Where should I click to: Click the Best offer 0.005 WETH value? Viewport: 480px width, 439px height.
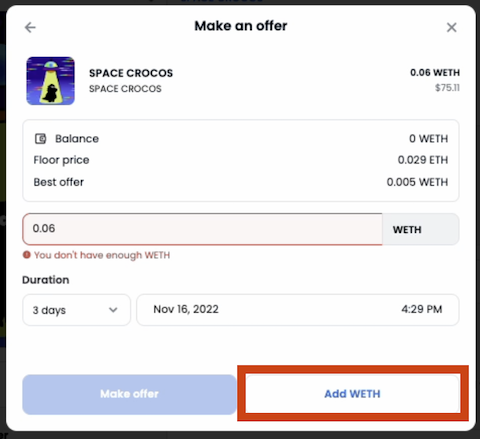coord(417,182)
